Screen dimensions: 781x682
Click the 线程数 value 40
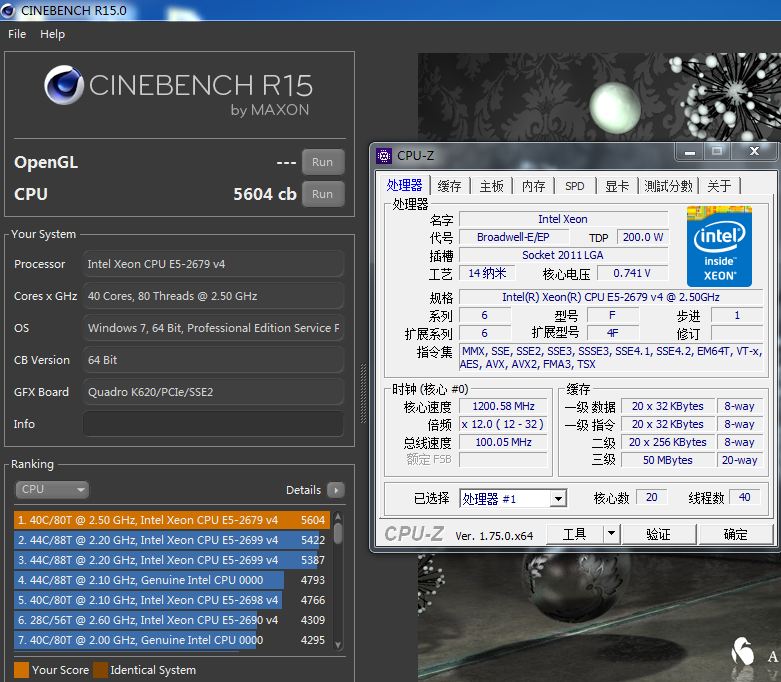pyautogui.click(x=744, y=497)
